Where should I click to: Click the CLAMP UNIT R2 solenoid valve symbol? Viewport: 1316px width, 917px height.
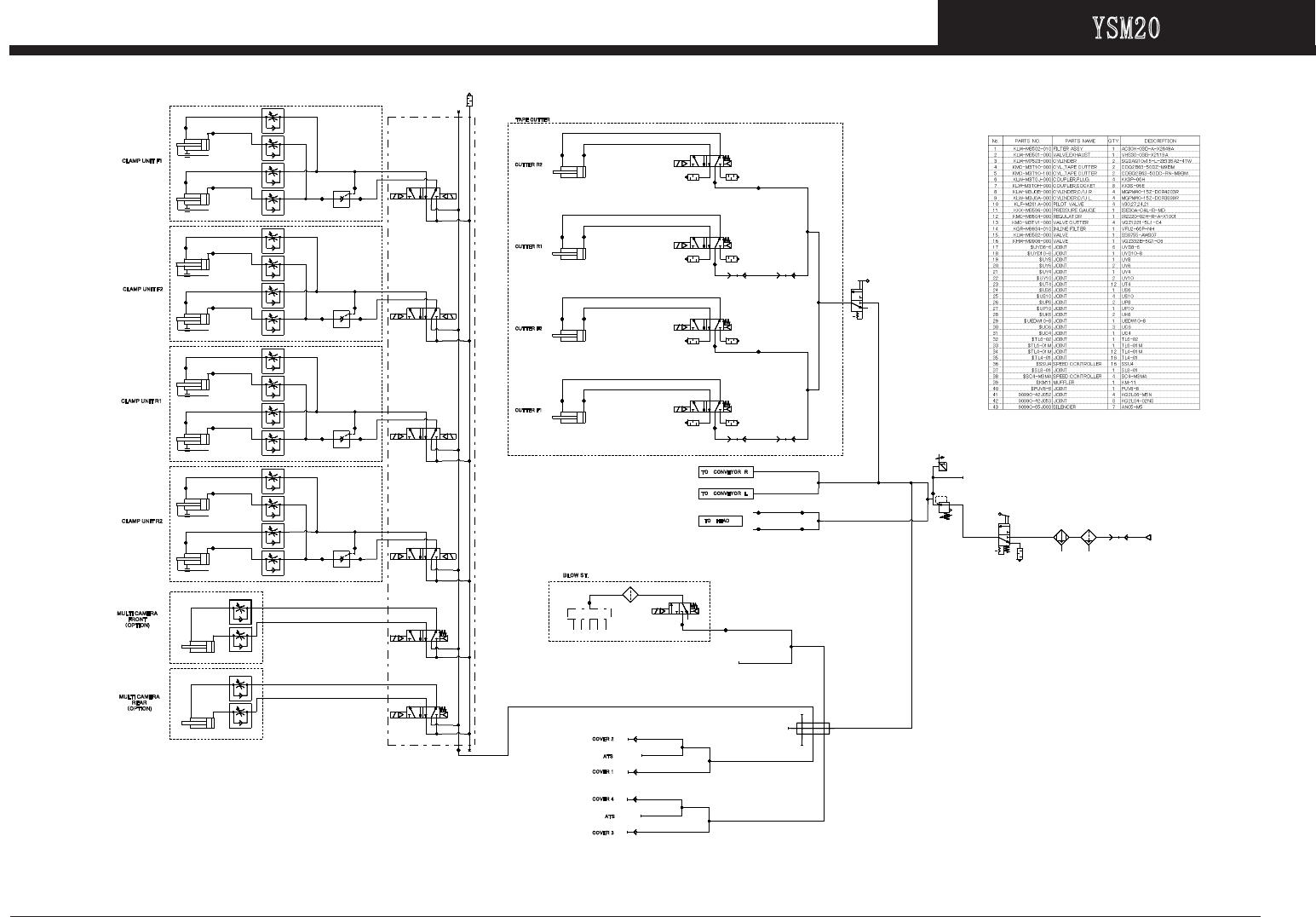[423, 556]
